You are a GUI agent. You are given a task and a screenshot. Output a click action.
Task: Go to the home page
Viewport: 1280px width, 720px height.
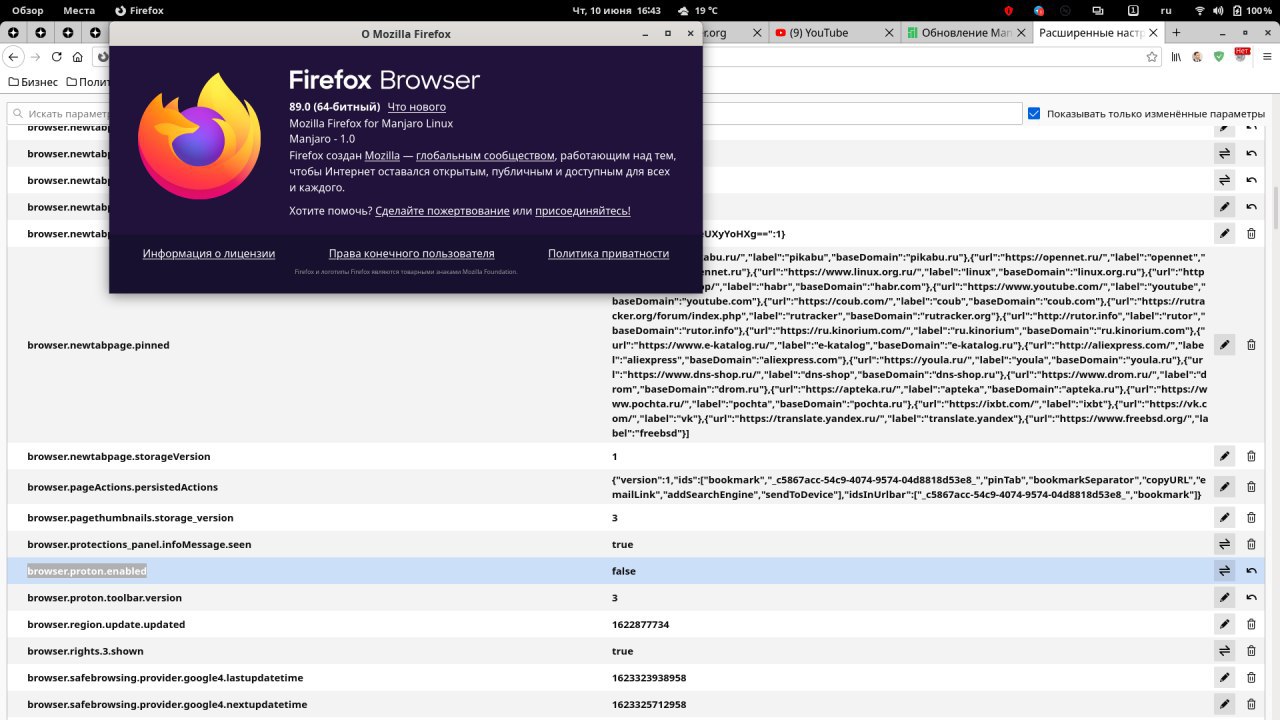point(77,57)
